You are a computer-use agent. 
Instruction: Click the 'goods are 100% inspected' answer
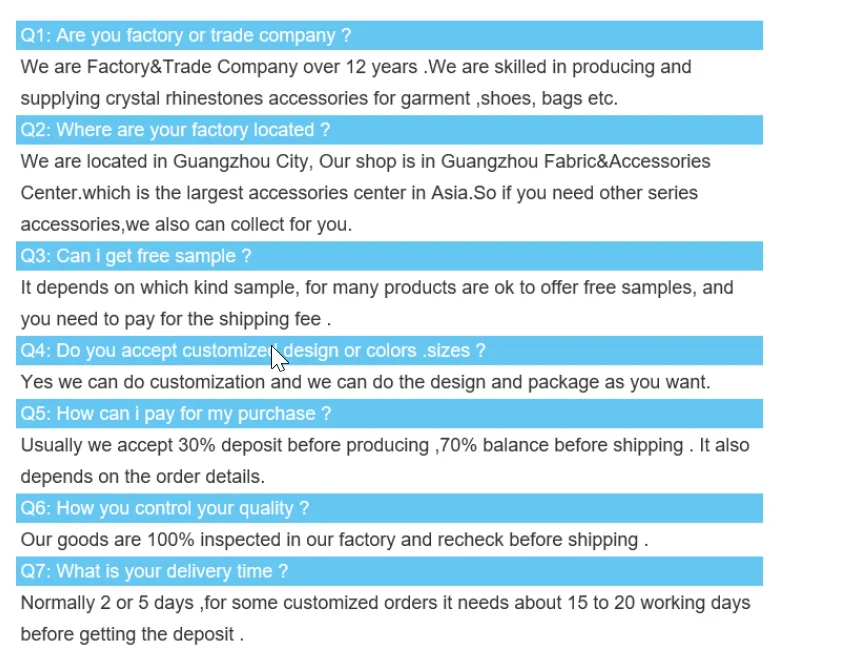(x=334, y=539)
